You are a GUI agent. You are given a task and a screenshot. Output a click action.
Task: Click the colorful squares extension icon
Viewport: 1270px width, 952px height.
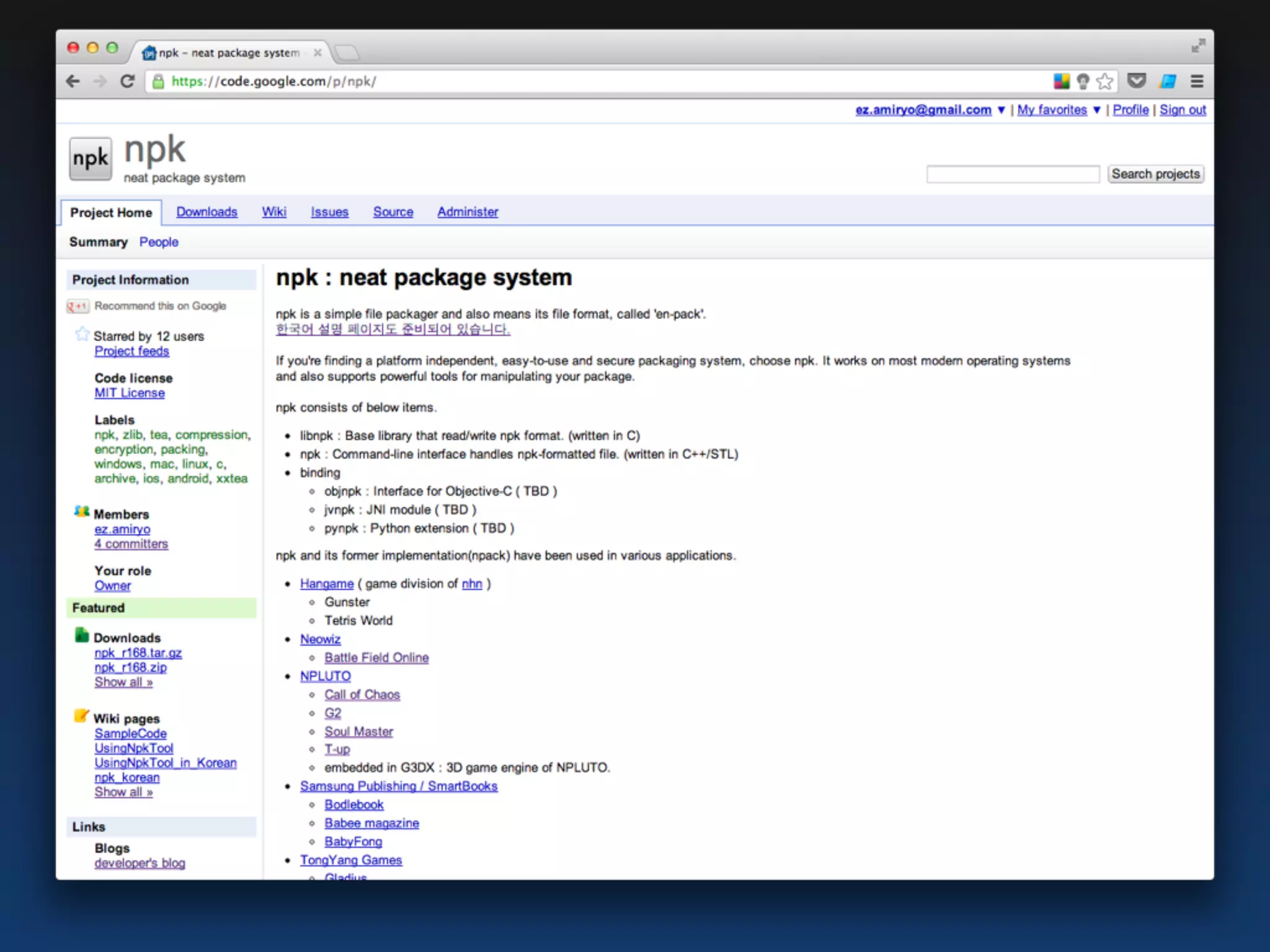(1061, 81)
